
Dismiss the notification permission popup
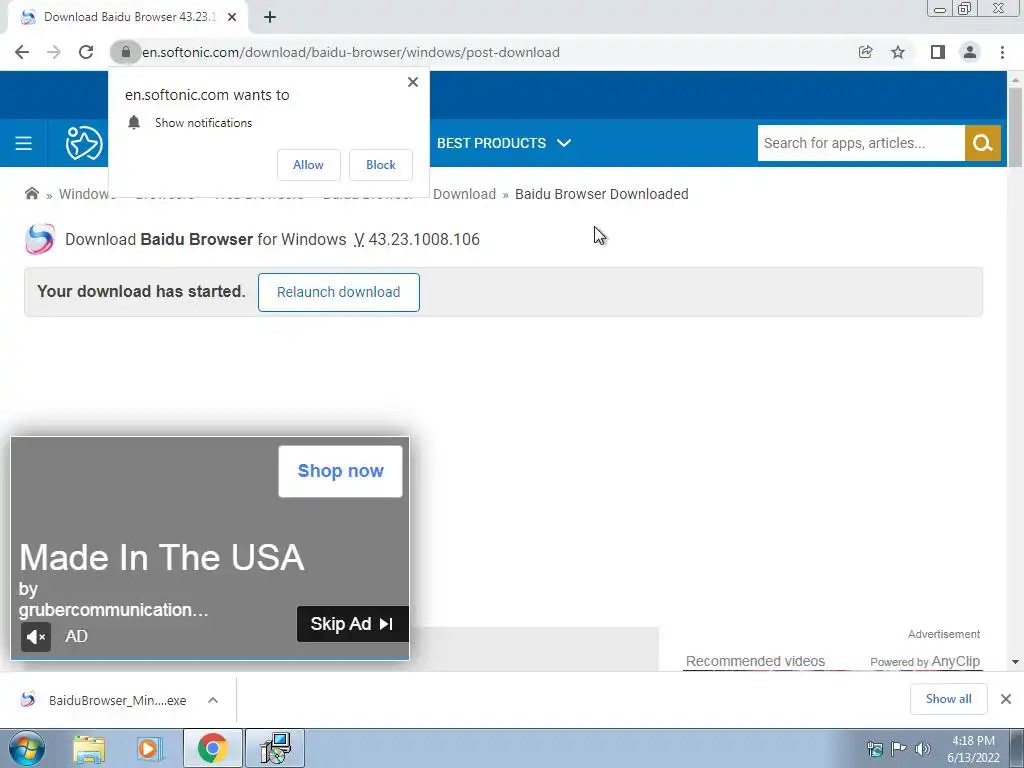[x=413, y=82]
